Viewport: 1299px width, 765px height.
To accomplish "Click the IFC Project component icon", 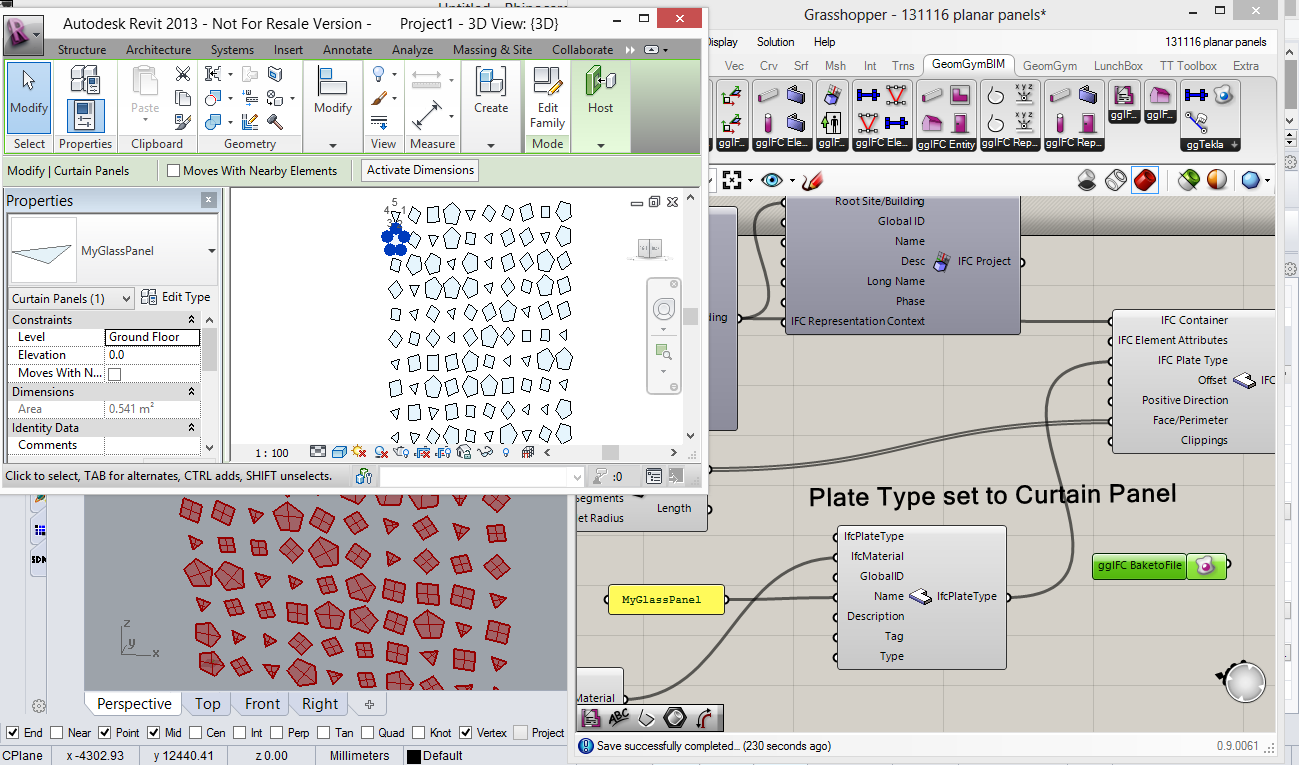I will (x=940, y=261).
